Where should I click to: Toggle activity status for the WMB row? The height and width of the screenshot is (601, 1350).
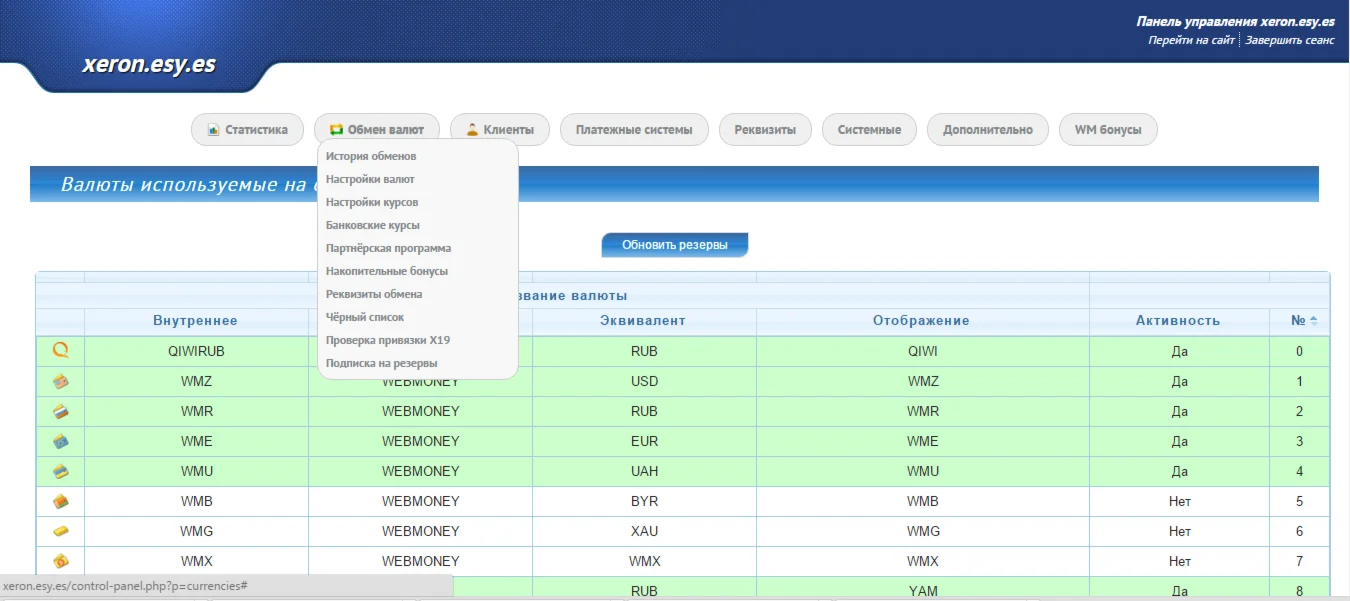tap(1179, 501)
